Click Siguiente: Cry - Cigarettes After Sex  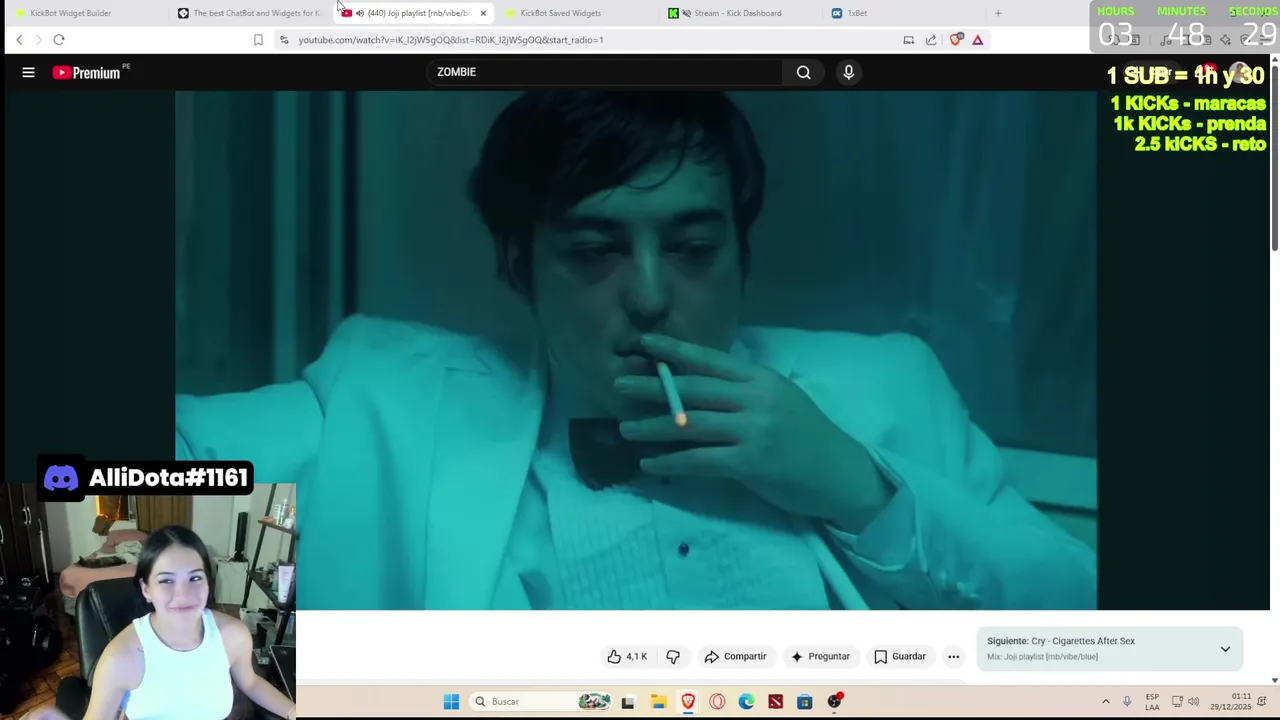1061,641
